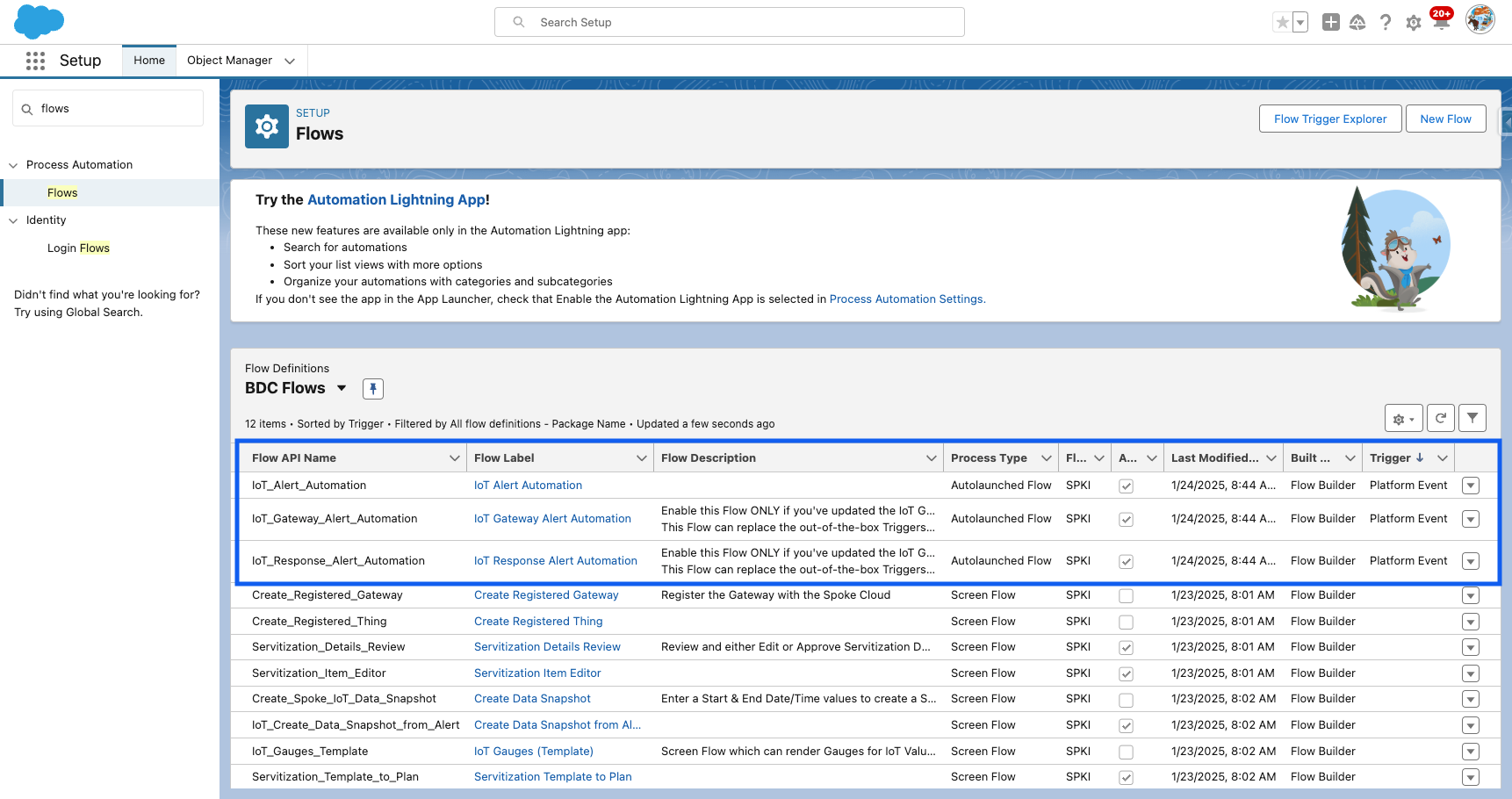Open the Favorites star icon

[x=1283, y=22]
